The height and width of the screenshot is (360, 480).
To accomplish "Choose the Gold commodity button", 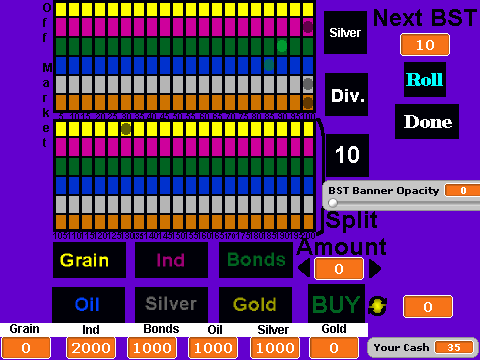I will 255,305.
